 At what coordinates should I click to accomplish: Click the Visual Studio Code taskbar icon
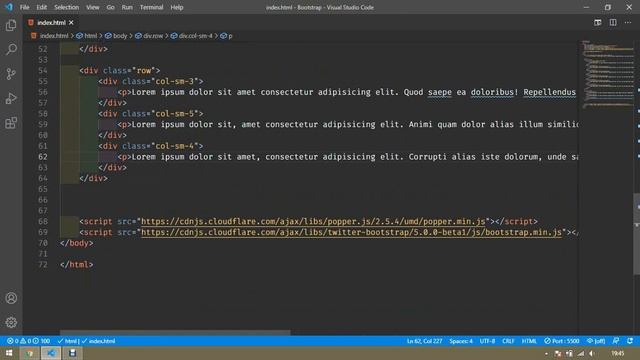coord(51,353)
